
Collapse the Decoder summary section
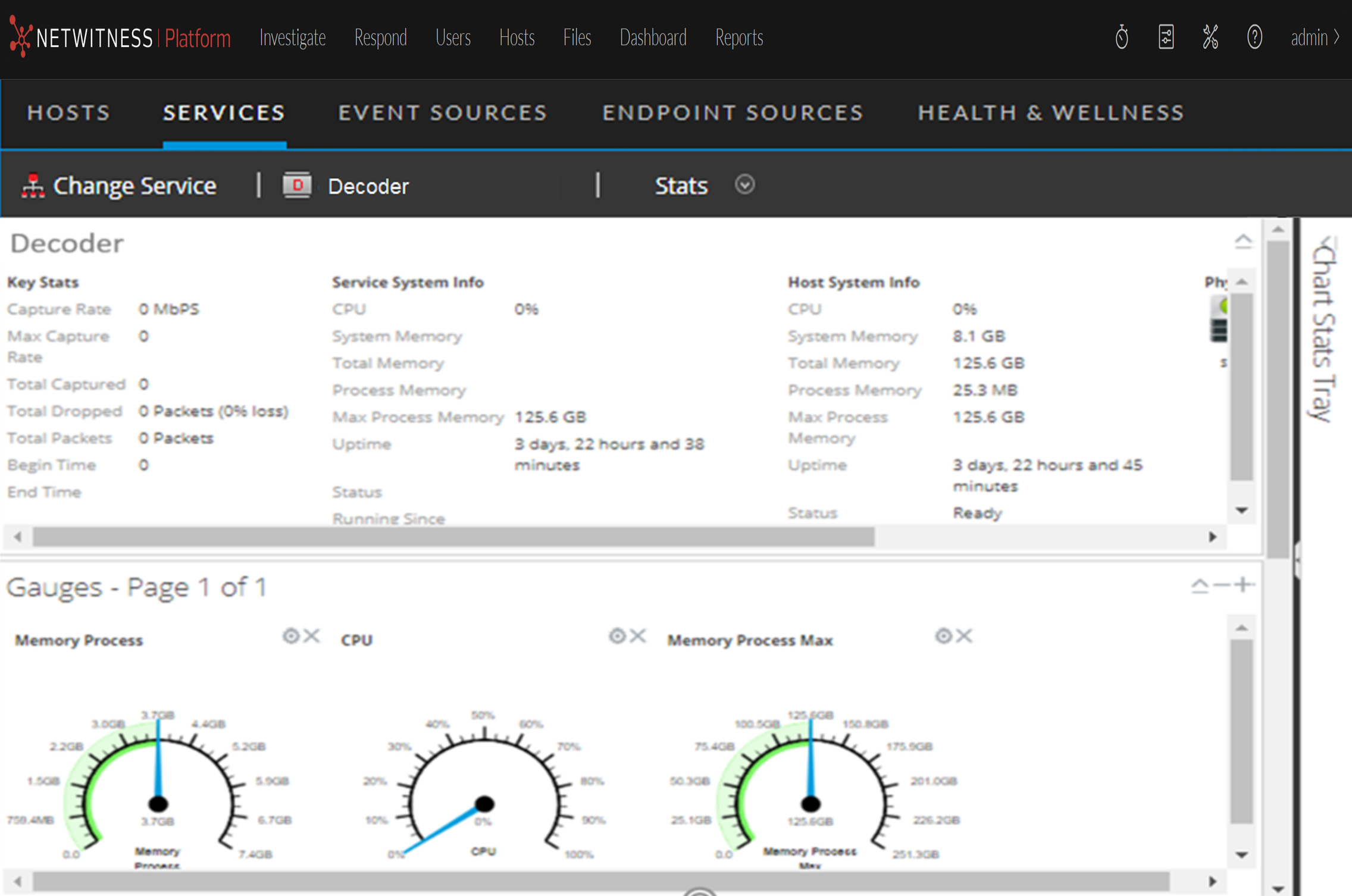[x=1243, y=242]
